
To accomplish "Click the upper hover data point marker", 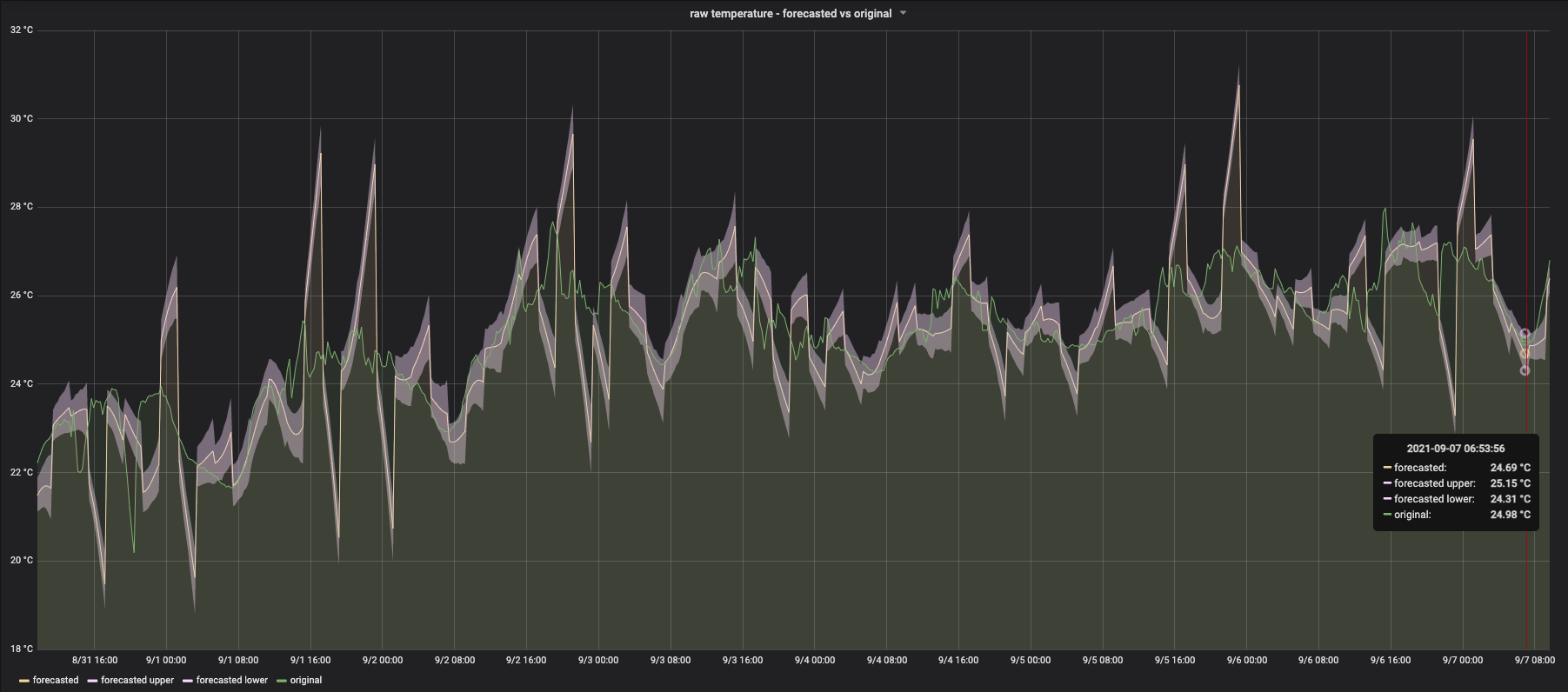I will click(1525, 334).
